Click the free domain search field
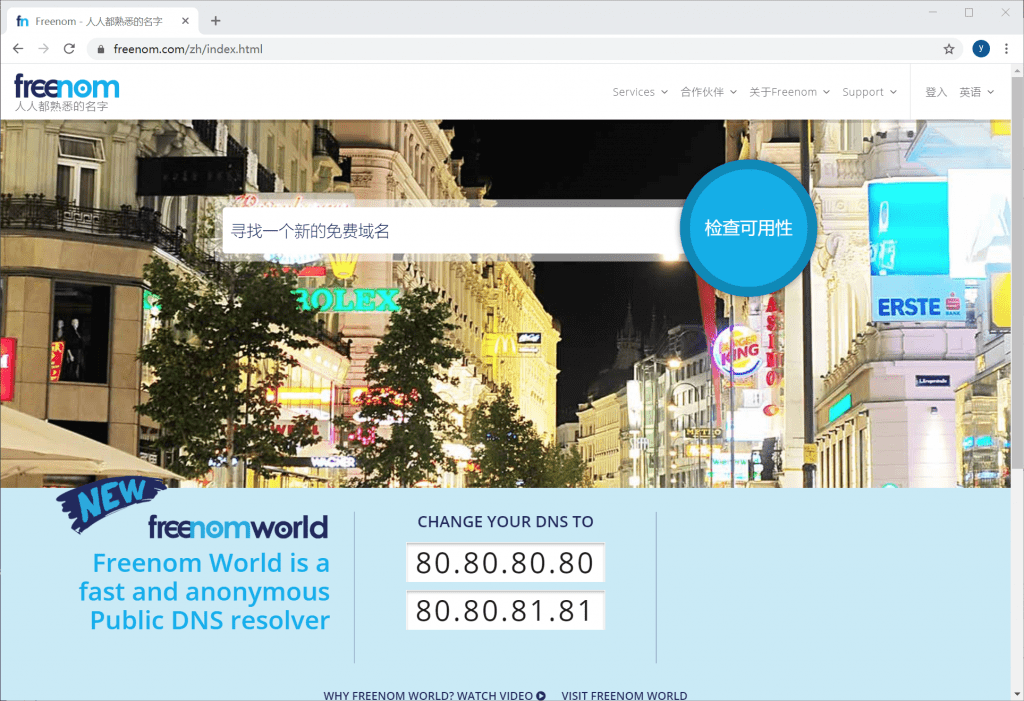The image size is (1024, 701). click(x=450, y=231)
